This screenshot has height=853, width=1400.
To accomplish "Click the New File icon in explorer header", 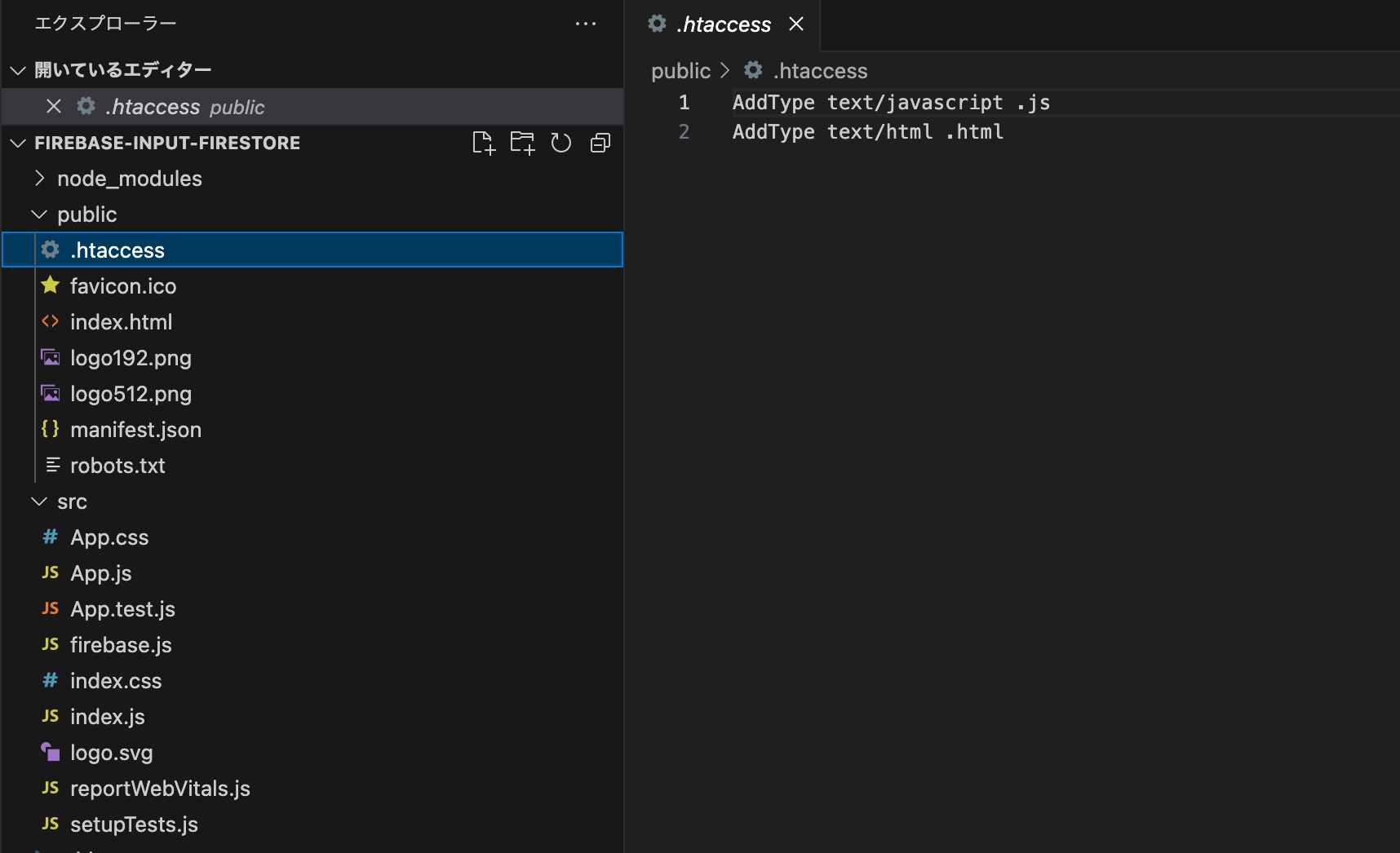I will point(483,143).
